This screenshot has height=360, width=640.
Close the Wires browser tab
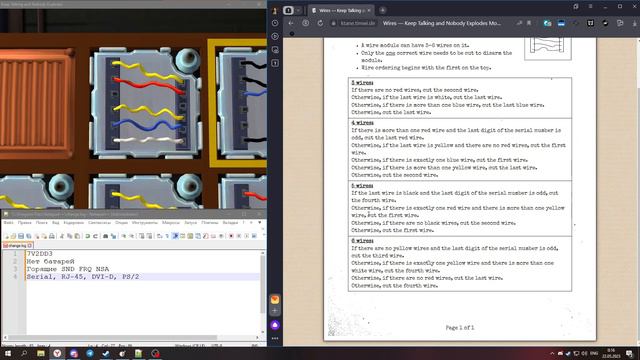click(x=369, y=10)
